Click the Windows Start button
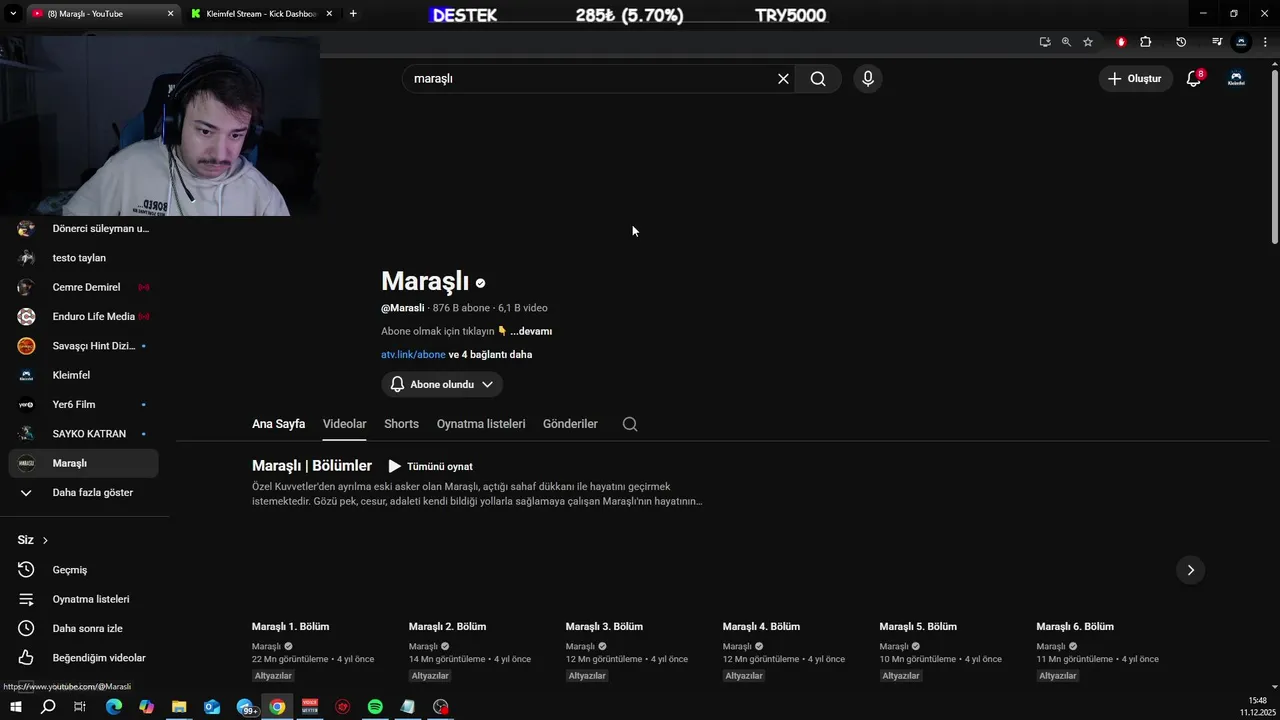The height and width of the screenshot is (720, 1280). pyautogui.click(x=15, y=707)
